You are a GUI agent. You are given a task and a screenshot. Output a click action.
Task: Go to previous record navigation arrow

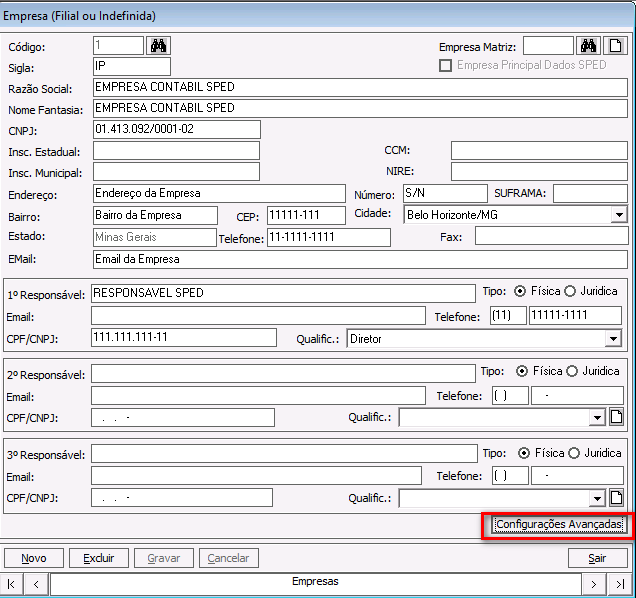click(36, 583)
